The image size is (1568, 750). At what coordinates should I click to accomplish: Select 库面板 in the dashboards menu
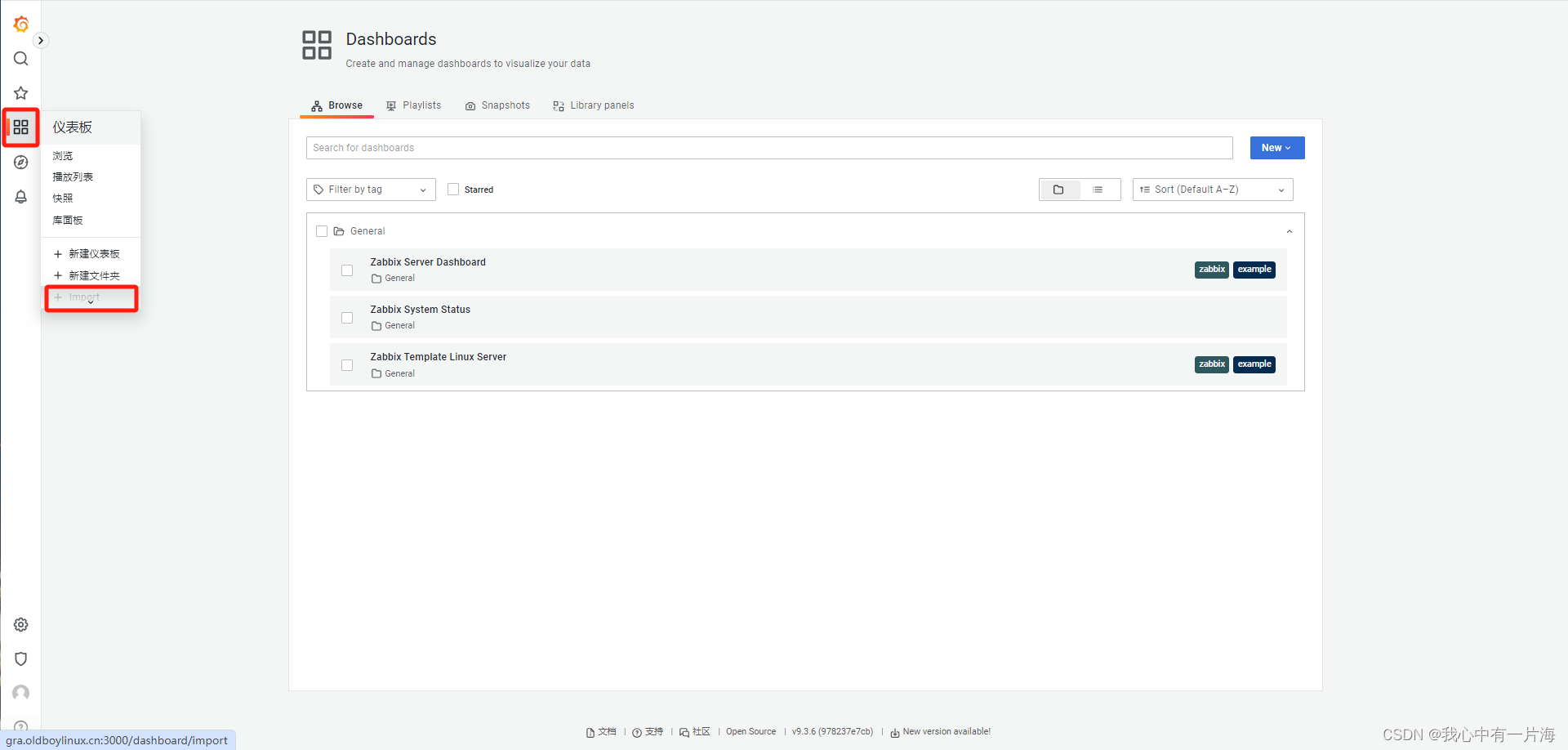pyautogui.click(x=68, y=220)
